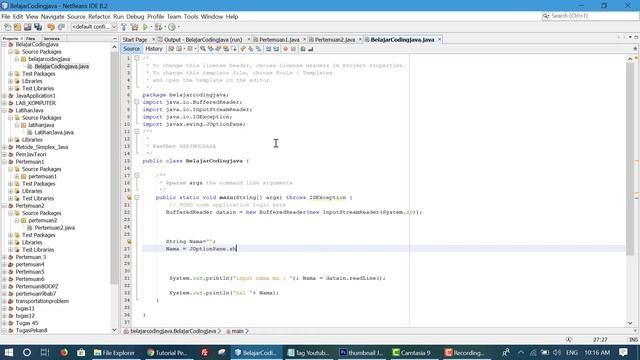Select Pertemuan2.java in the project tree
Image resolution: width=640 pixels, height=360 pixels.
point(55,228)
